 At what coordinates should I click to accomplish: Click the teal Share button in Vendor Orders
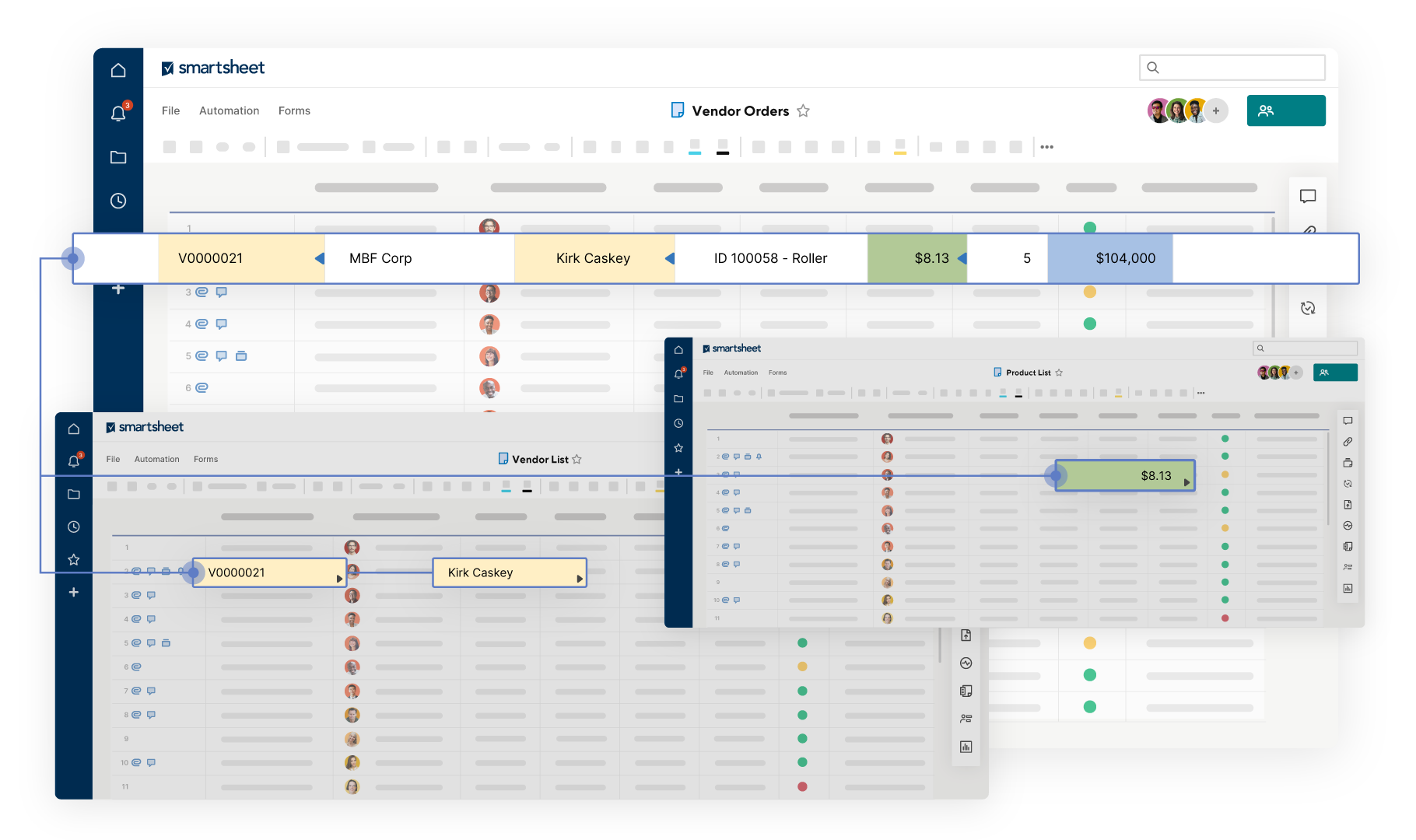click(1285, 110)
